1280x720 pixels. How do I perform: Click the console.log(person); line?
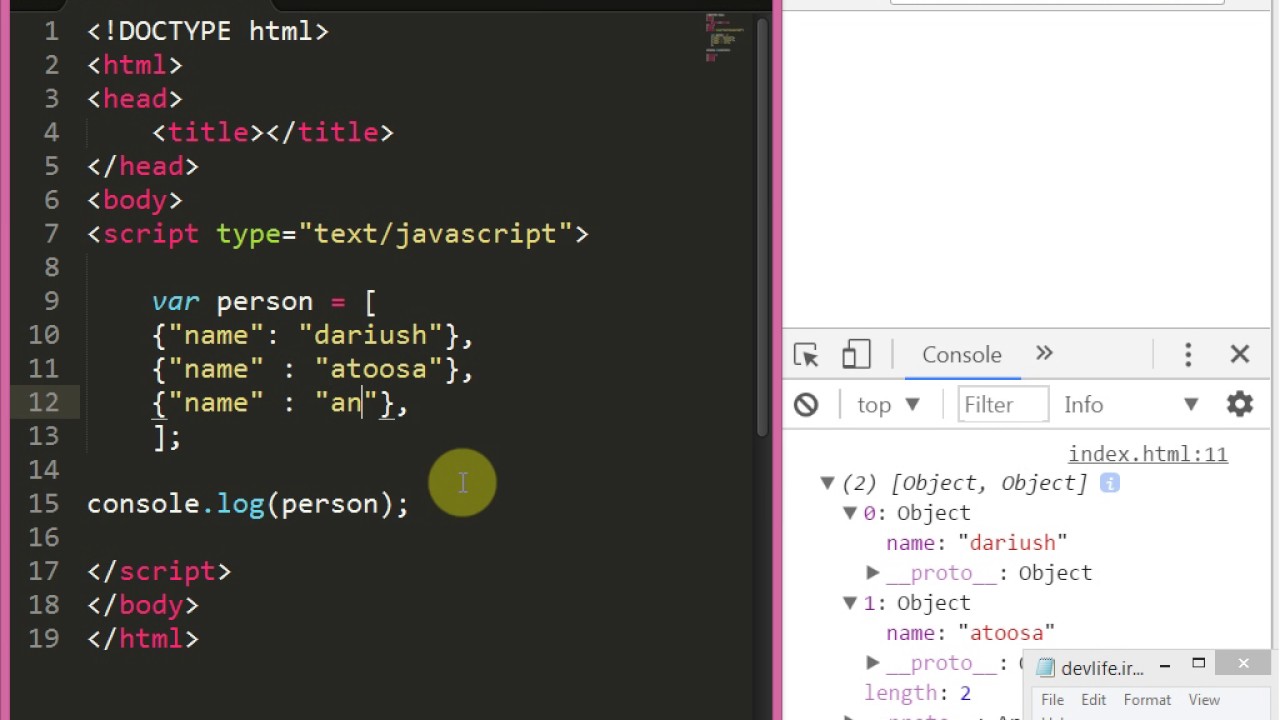pos(248,504)
